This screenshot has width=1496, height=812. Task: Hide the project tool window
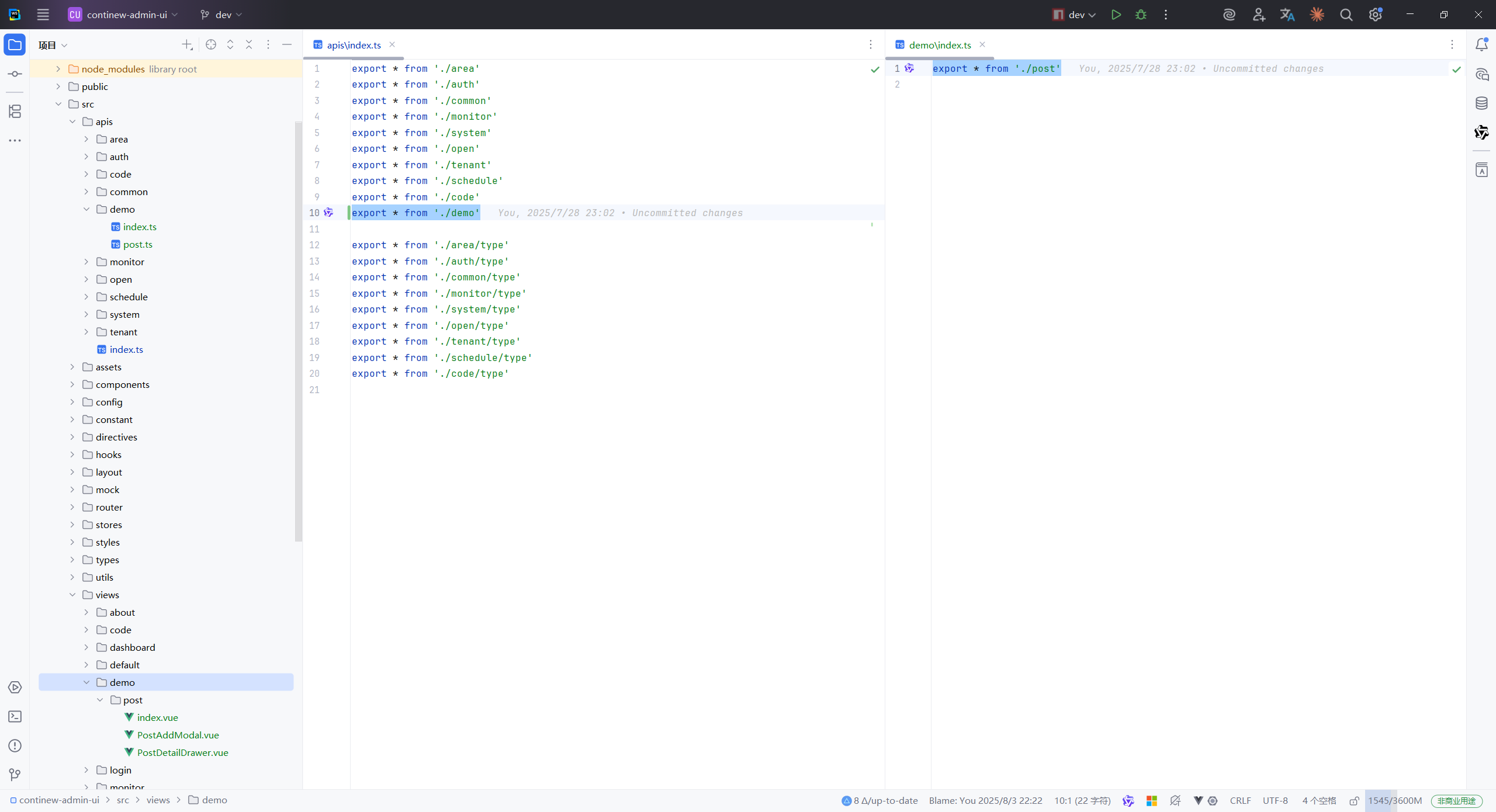click(x=287, y=45)
